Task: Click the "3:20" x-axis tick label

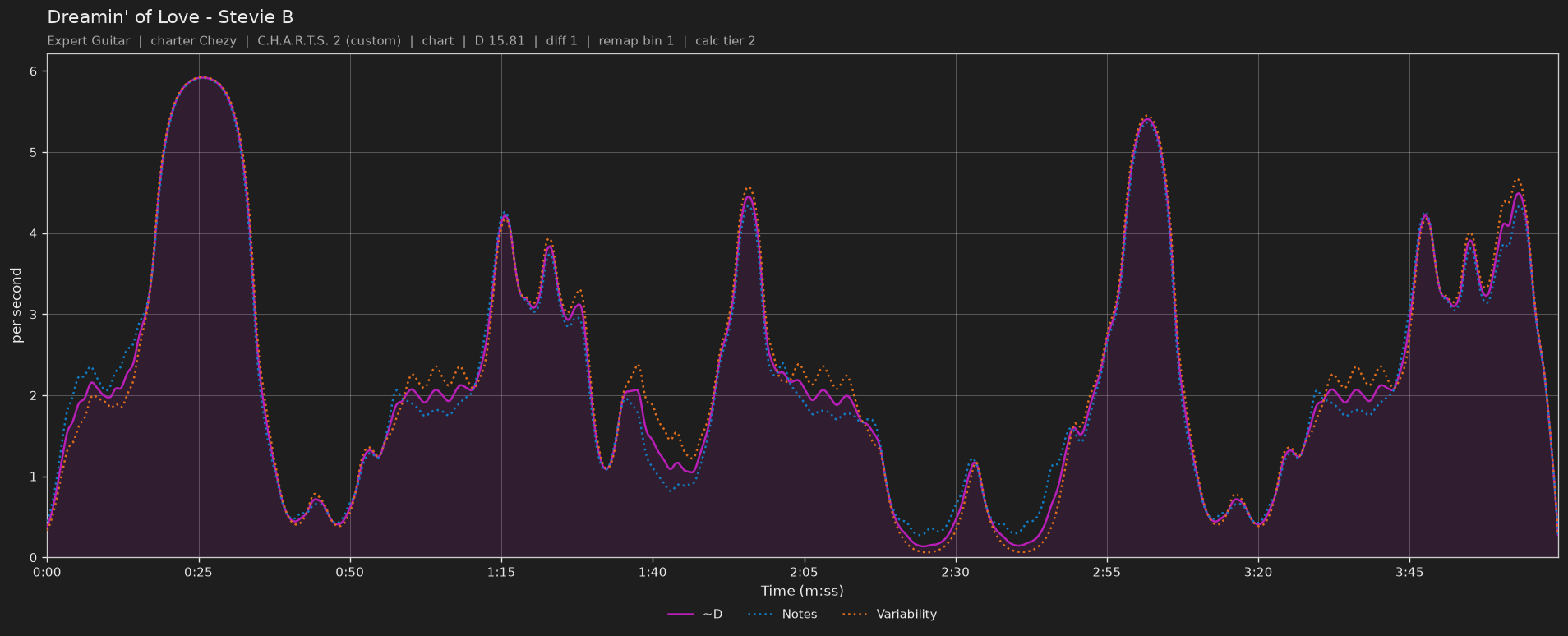Action: pyautogui.click(x=1258, y=572)
